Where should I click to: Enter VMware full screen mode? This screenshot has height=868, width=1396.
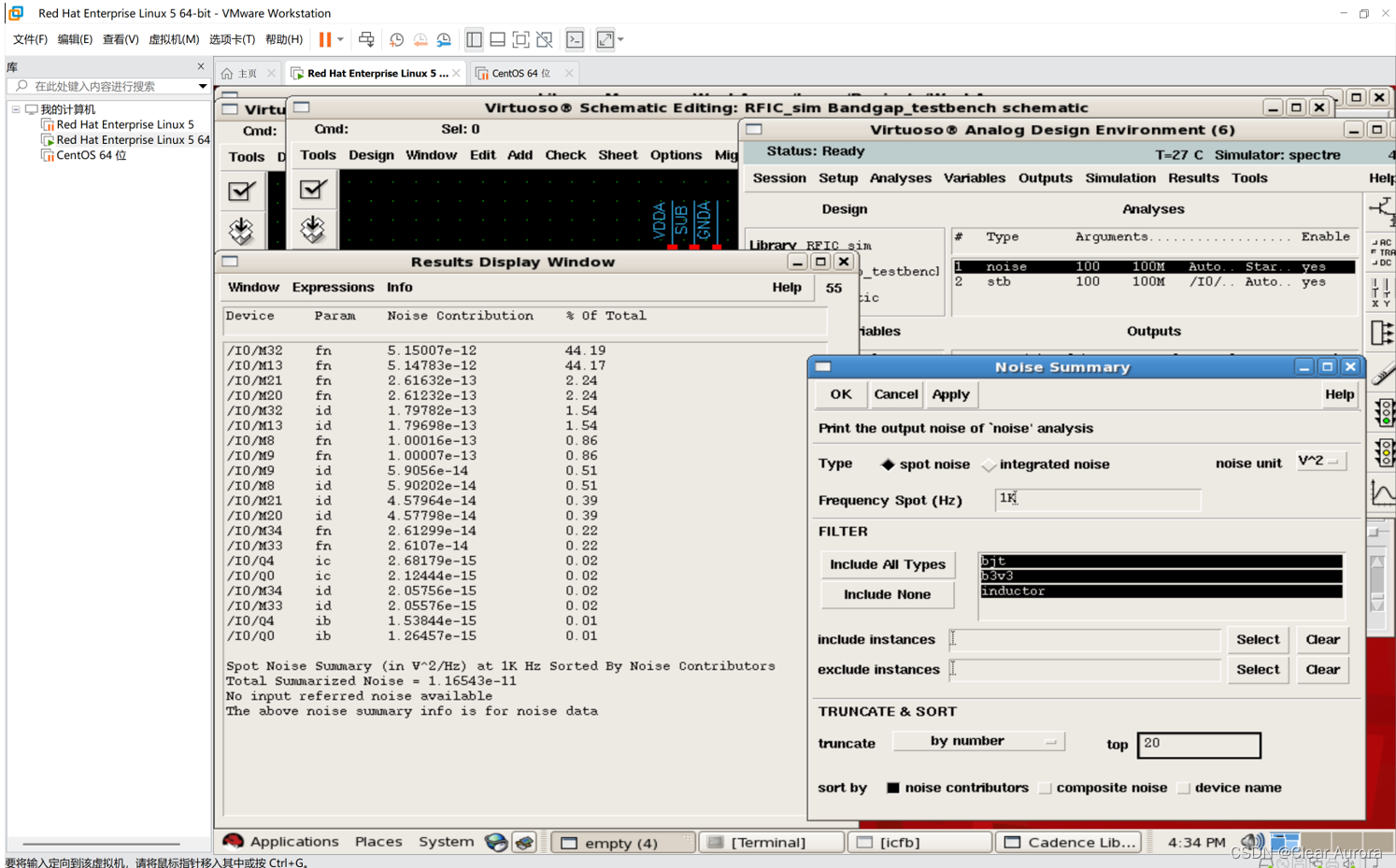click(x=520, y=39)
